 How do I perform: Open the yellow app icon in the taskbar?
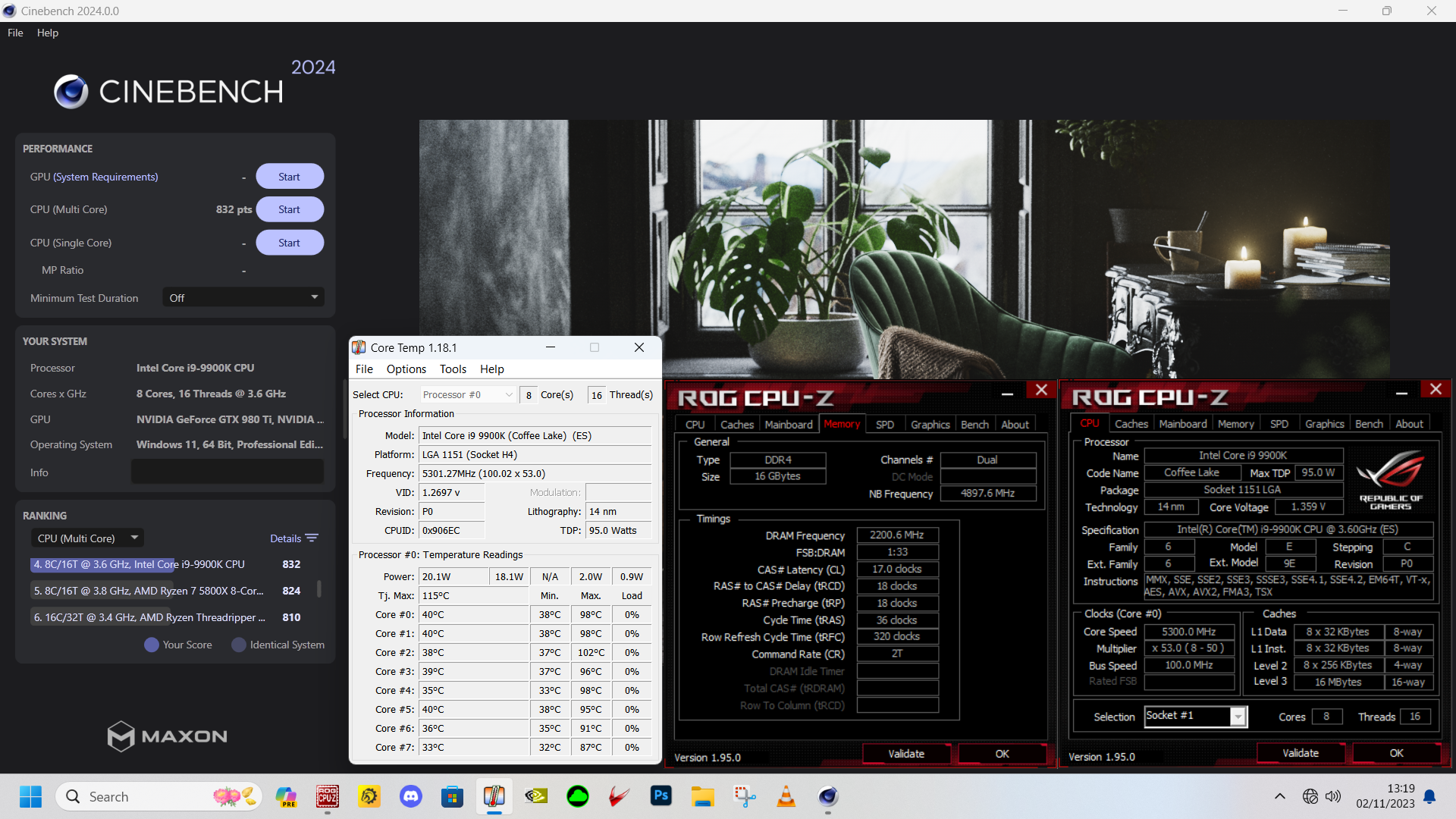pyautogui.click(x=369, y=796)
